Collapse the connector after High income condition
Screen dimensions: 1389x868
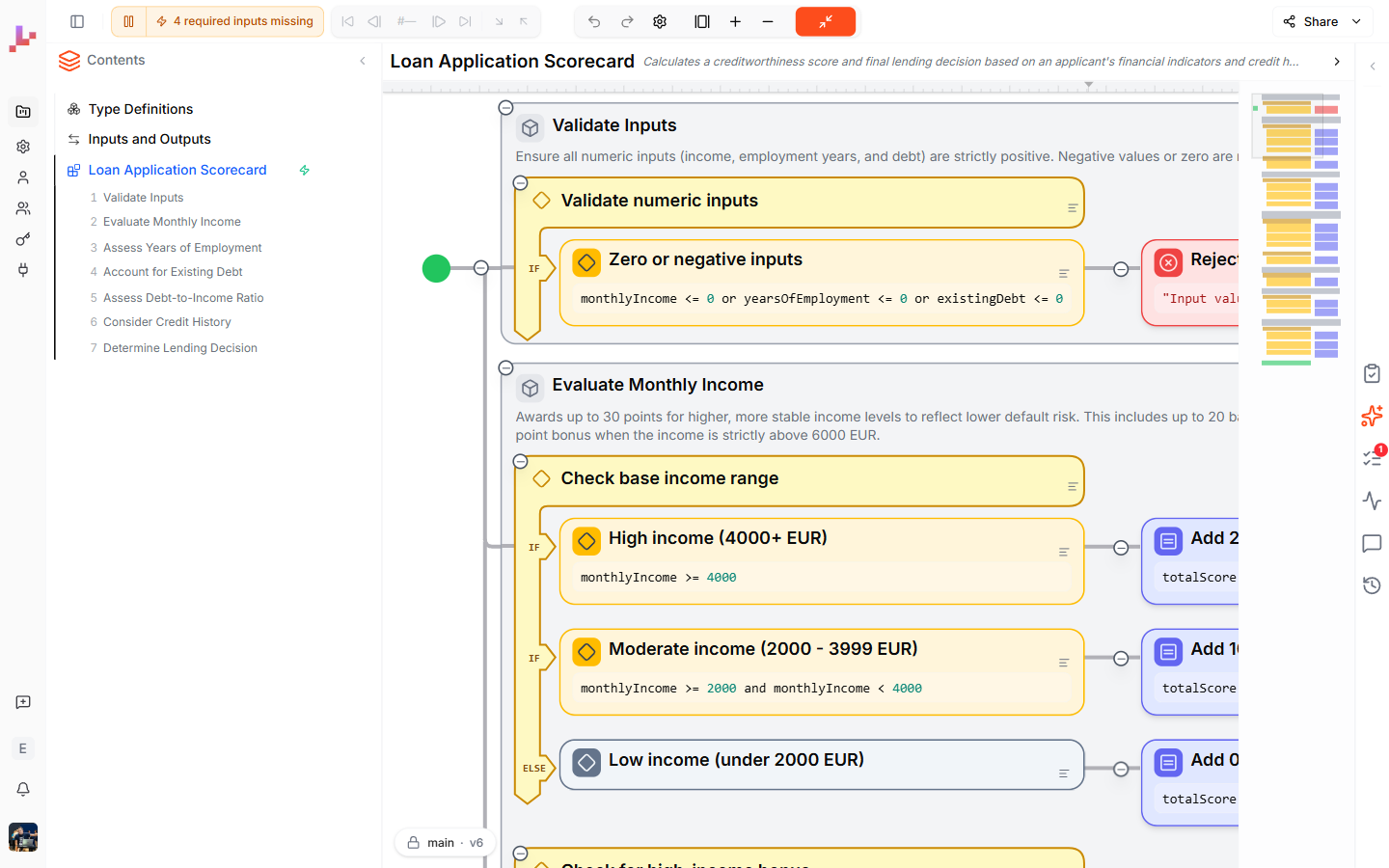pyautogui.click(x=1121, y=548)
